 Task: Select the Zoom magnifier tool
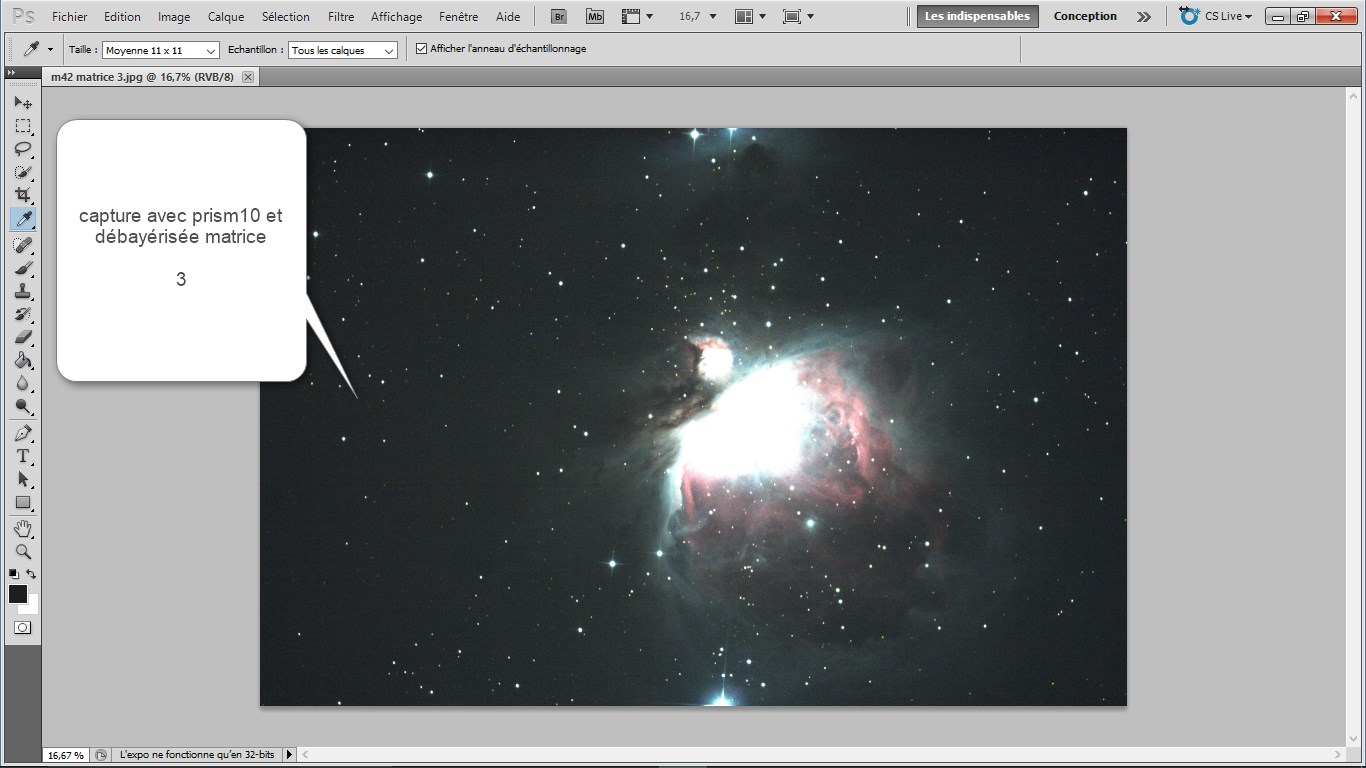[x=23, y=551]
